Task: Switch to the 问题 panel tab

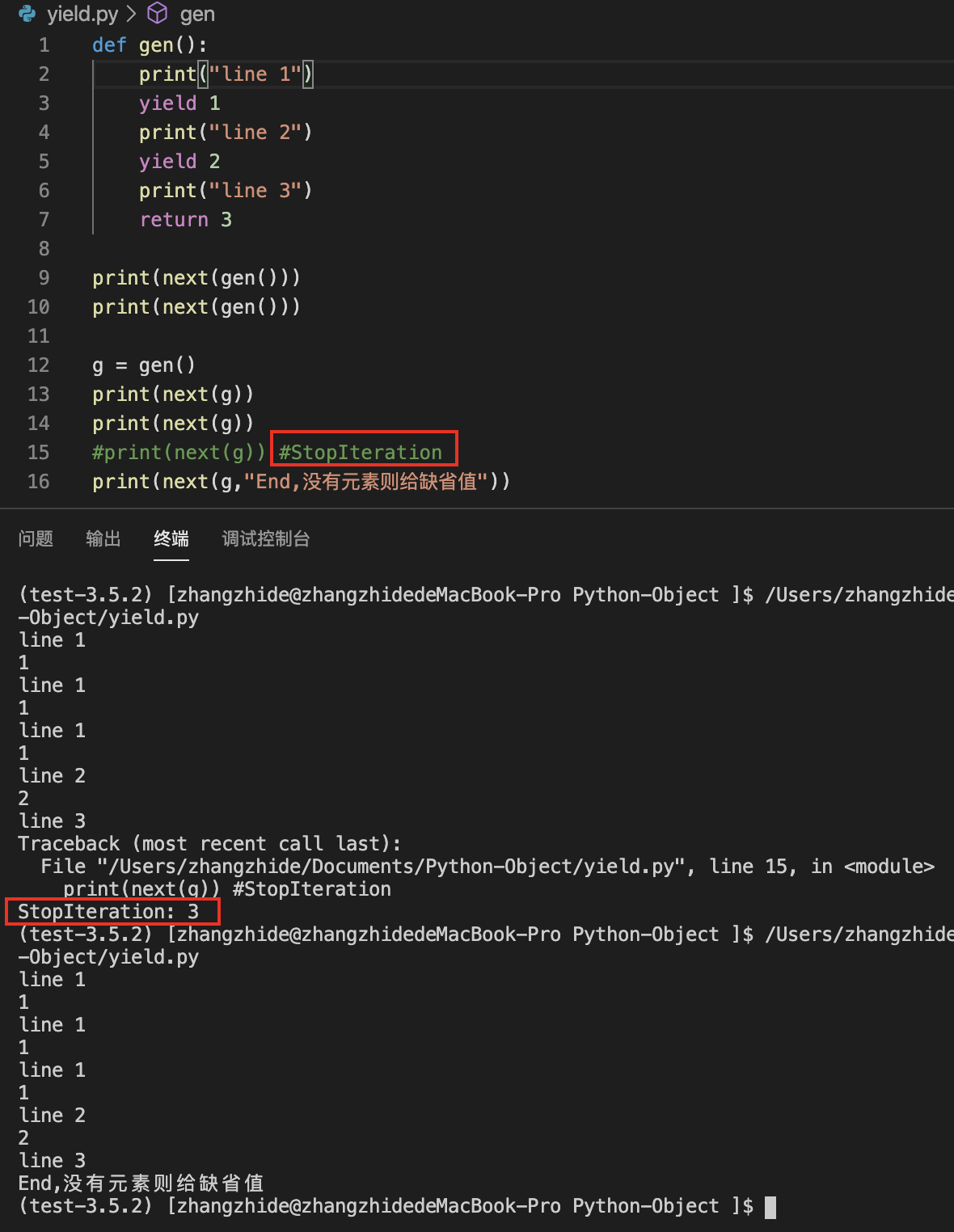Action: coord(36,538)
